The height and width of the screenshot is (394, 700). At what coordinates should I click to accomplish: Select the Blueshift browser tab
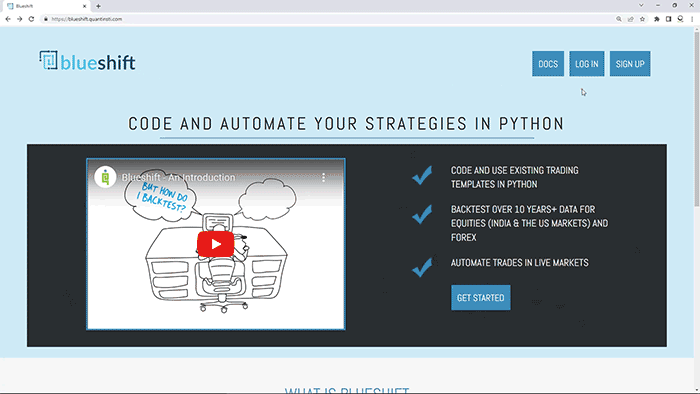tap(46, 6)
